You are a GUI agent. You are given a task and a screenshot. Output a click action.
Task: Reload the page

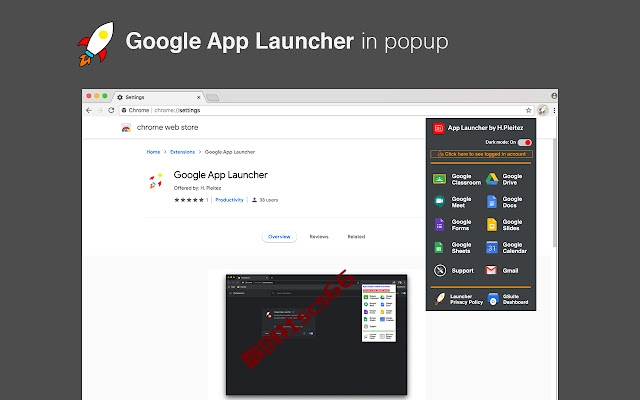pyautogui.click(x=111, y=110)
